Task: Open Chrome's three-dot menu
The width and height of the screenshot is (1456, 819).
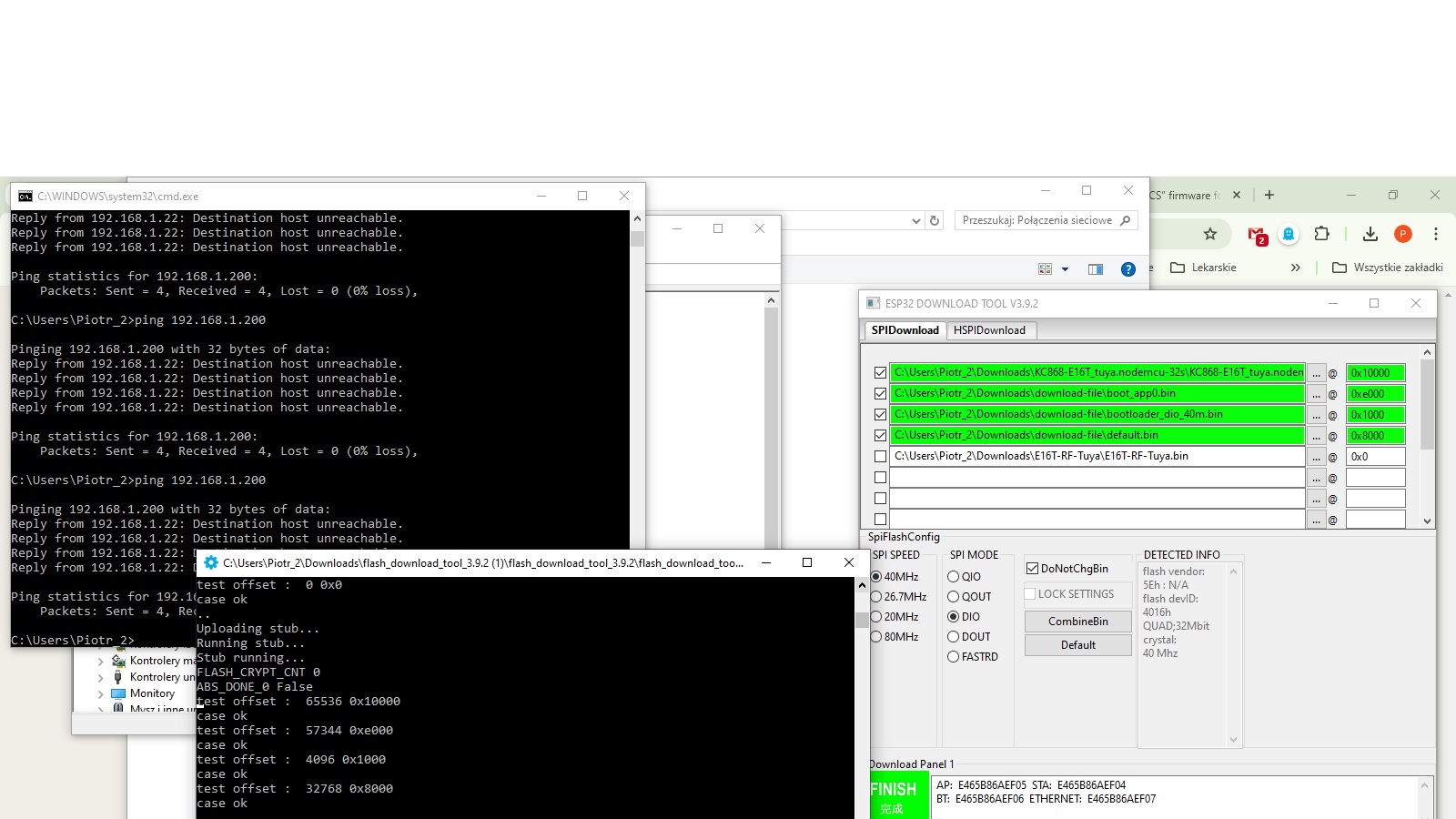Action: [1435, 234]
